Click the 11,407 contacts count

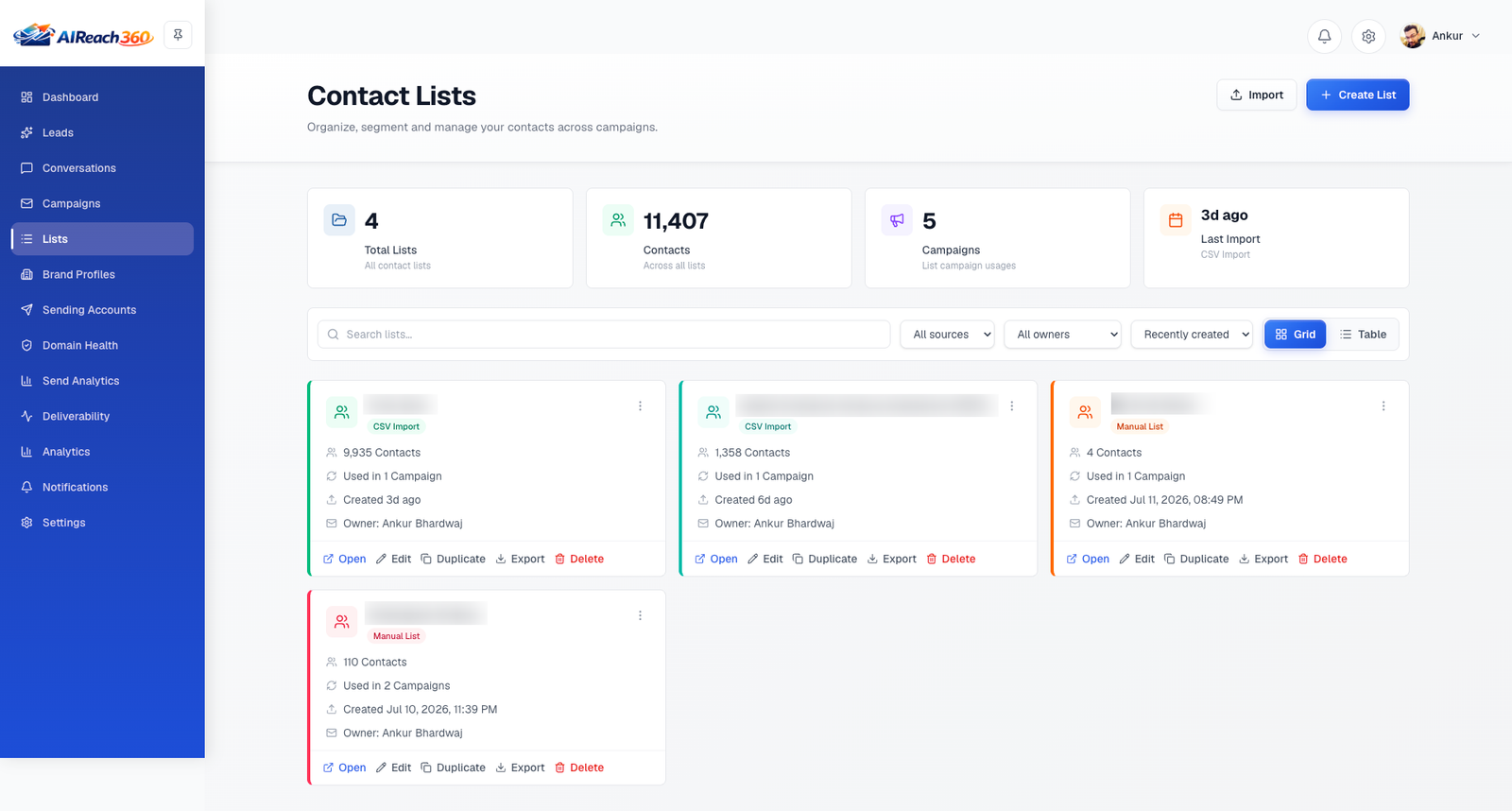676,221
